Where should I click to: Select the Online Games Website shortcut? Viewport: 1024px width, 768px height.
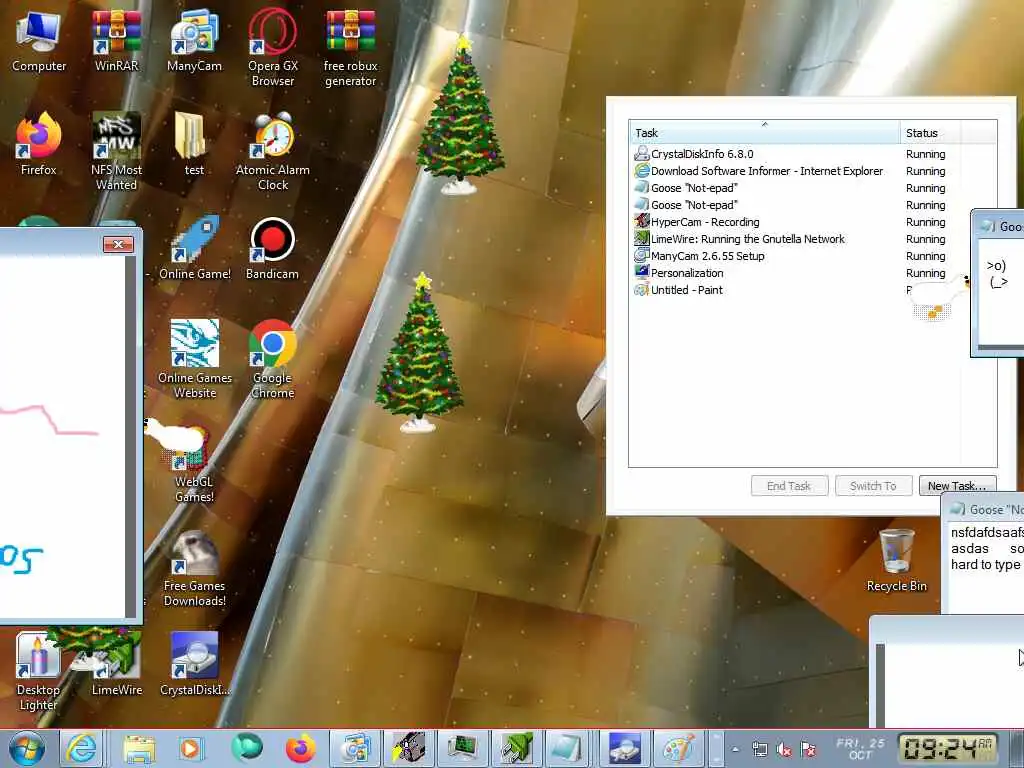[x=195, y=359]
